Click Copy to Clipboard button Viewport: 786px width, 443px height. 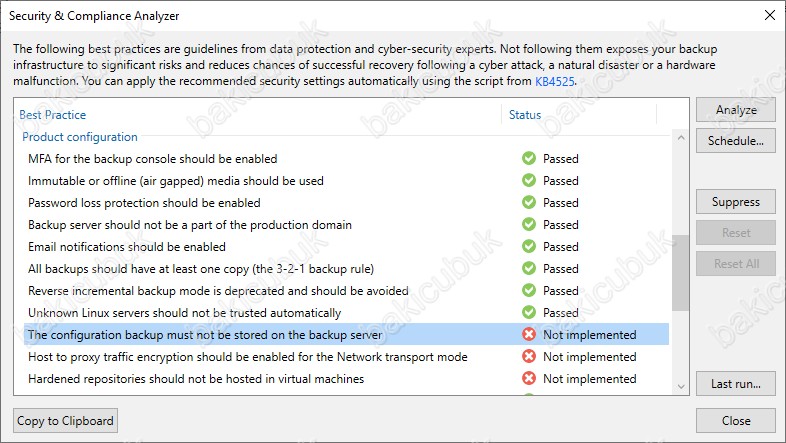coord(65,420)
